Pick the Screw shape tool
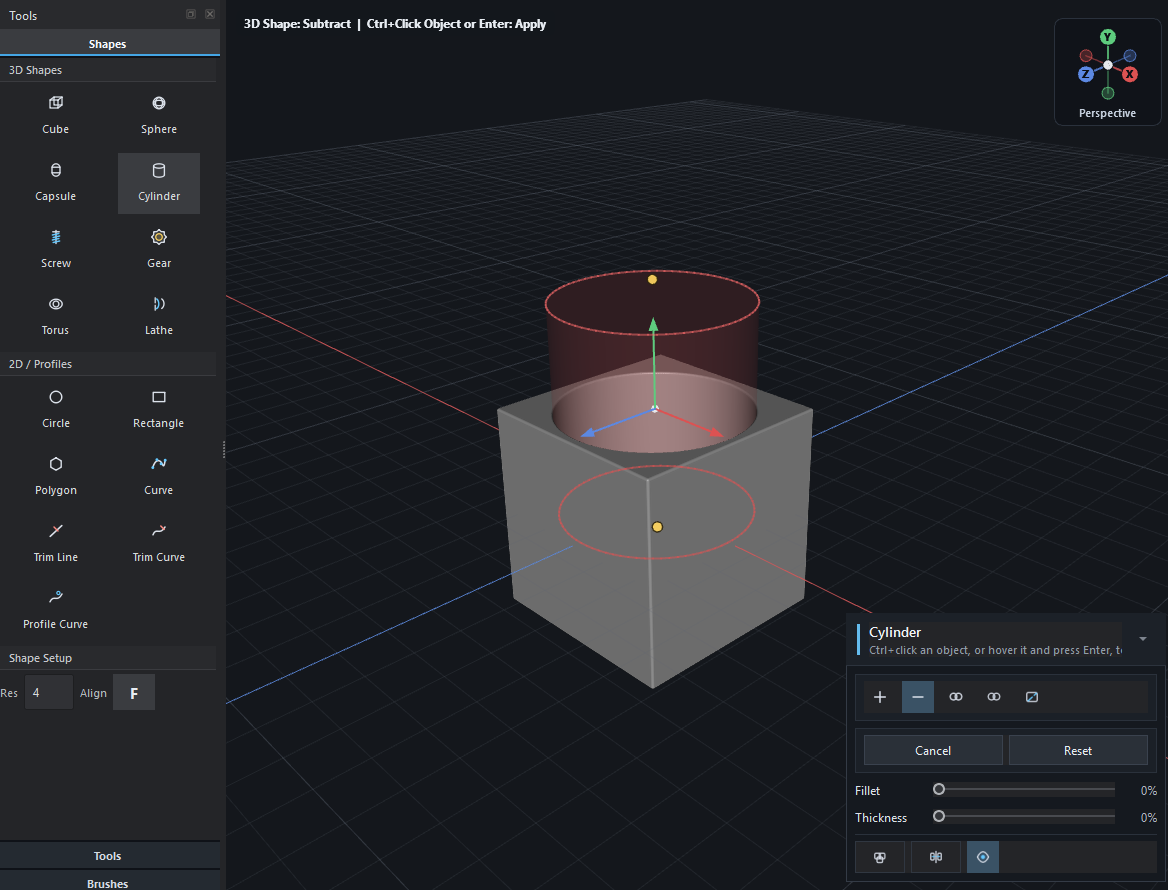The width and height of the screenshot is (1168, 890). pyautogui.click(x=56, y=249)
